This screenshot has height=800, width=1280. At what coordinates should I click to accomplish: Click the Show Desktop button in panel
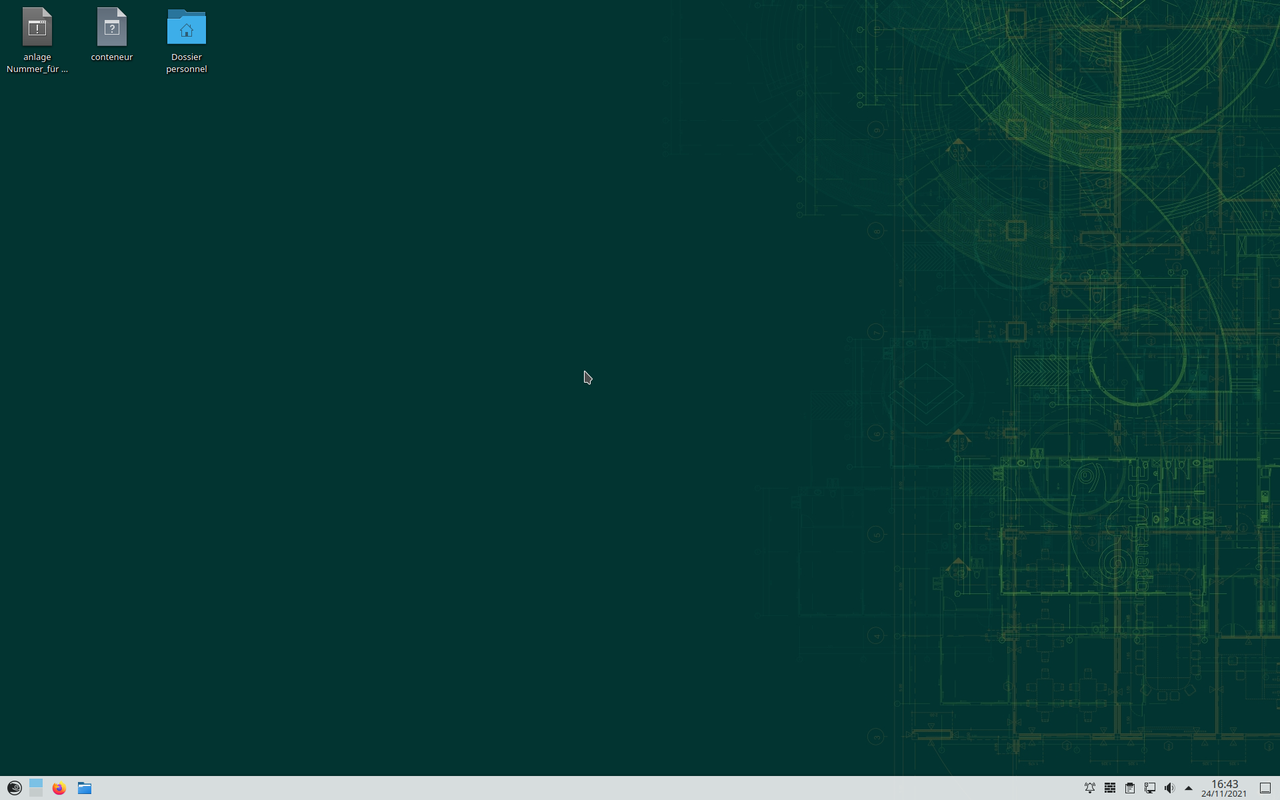(x=1265, y=788)
